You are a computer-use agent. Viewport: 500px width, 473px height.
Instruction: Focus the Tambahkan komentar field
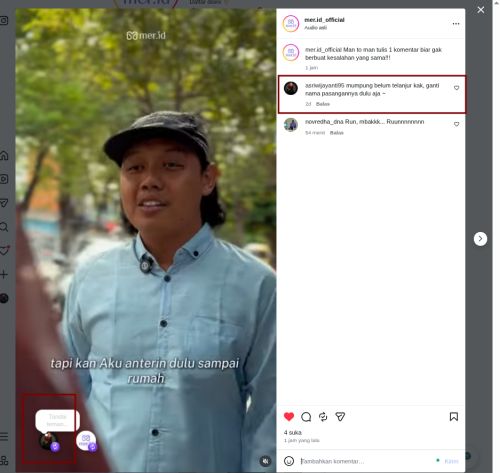(x=366, y=461)
